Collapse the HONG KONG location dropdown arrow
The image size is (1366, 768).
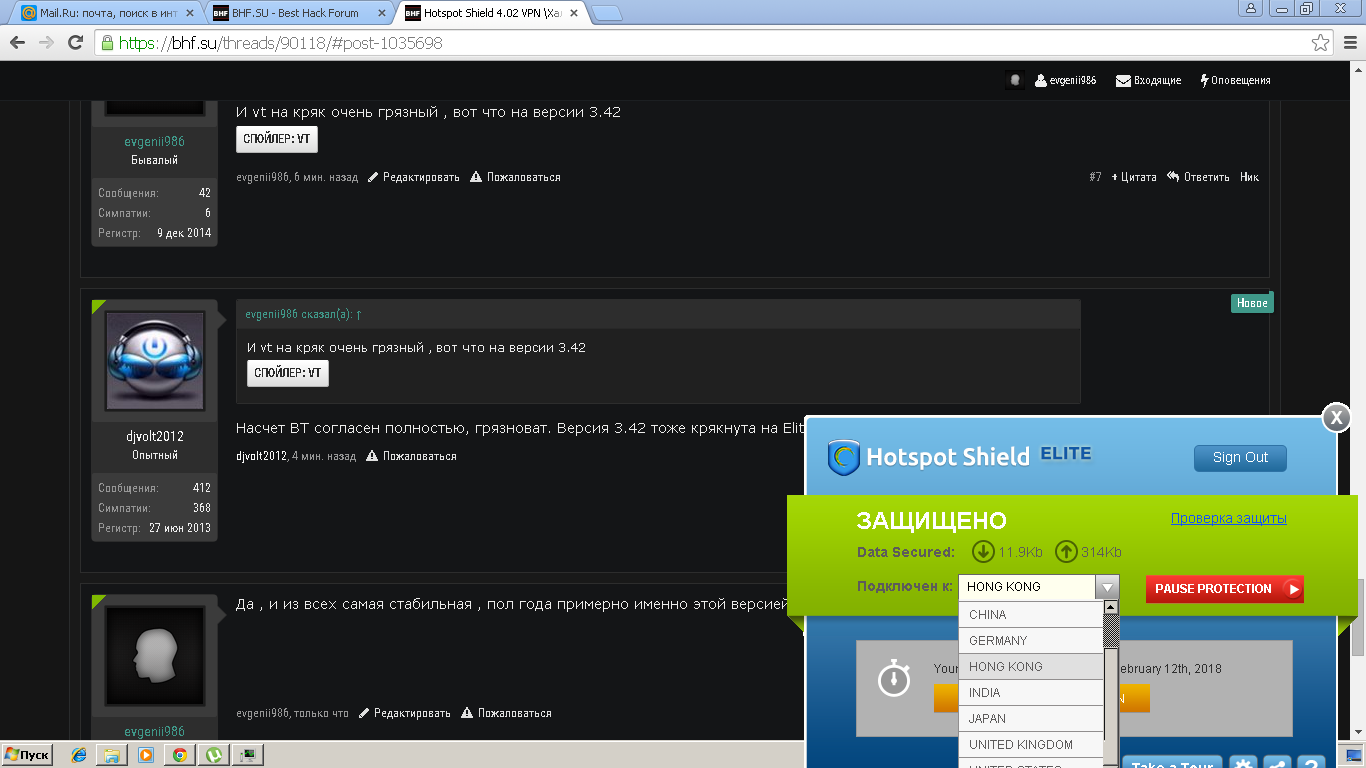pos(1107,587)
